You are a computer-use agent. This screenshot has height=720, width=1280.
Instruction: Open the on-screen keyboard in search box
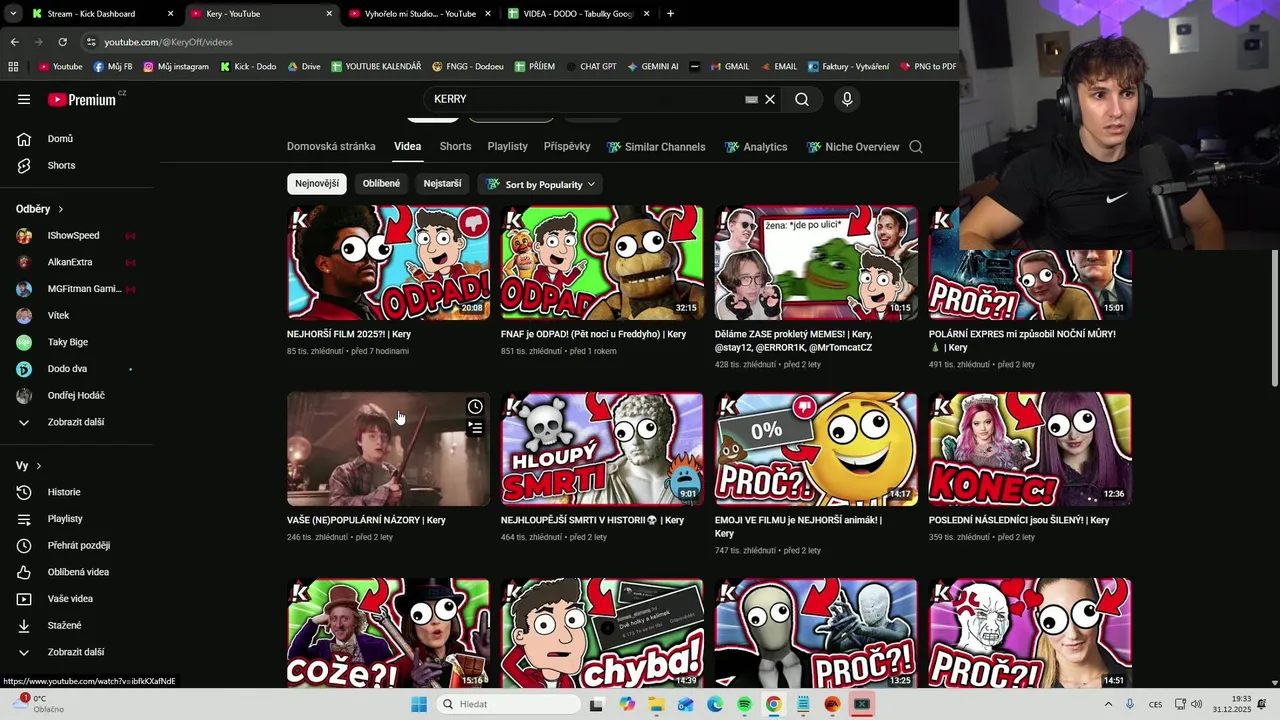point(751,100)
